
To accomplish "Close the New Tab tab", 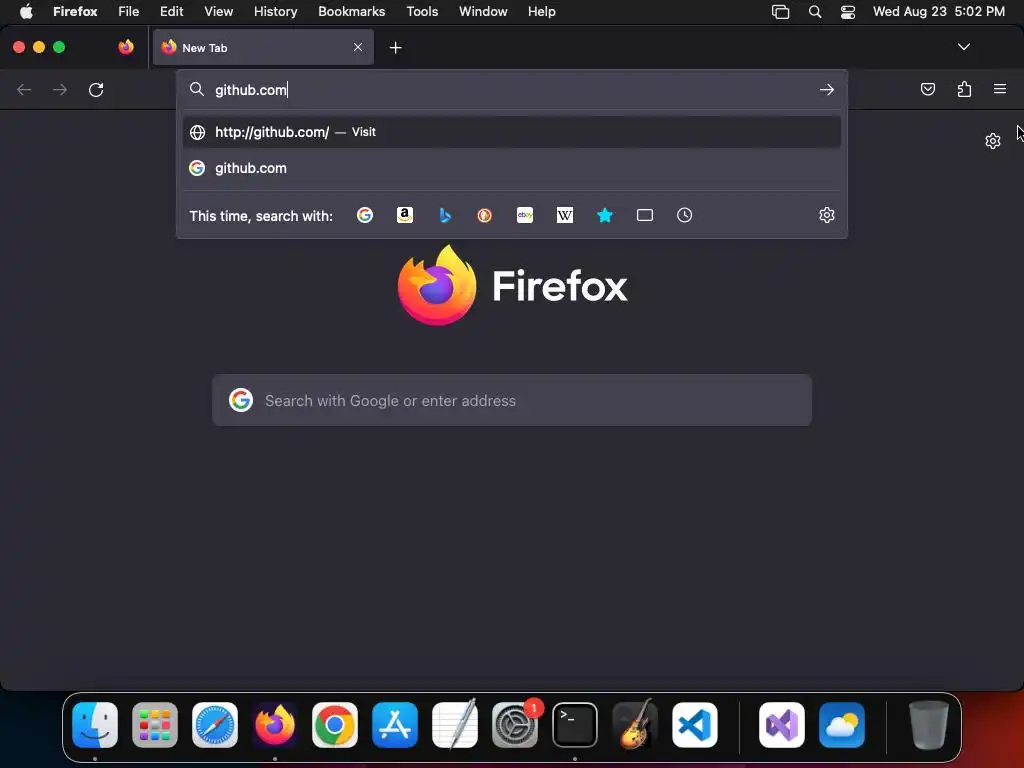I will click(358, 47).
